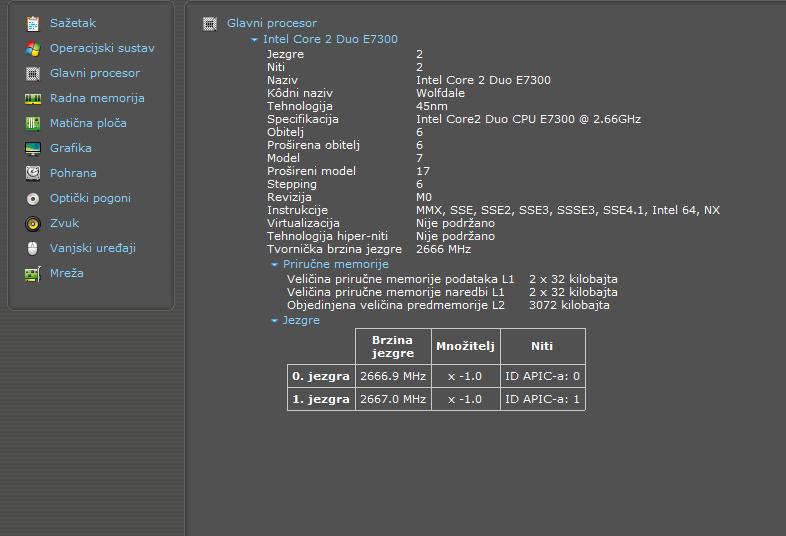Go to Operacijski sustav text link
The width and height of the screenshot is (786, 536).
pyautogui.click(x=102, y=48)
